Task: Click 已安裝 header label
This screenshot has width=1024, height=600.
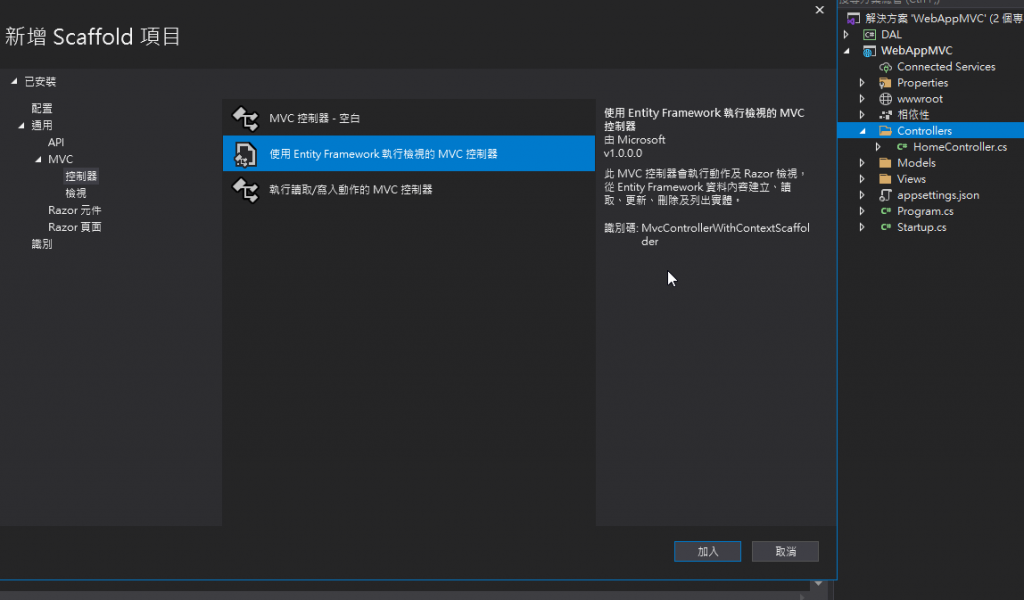Action: (40, 82)
